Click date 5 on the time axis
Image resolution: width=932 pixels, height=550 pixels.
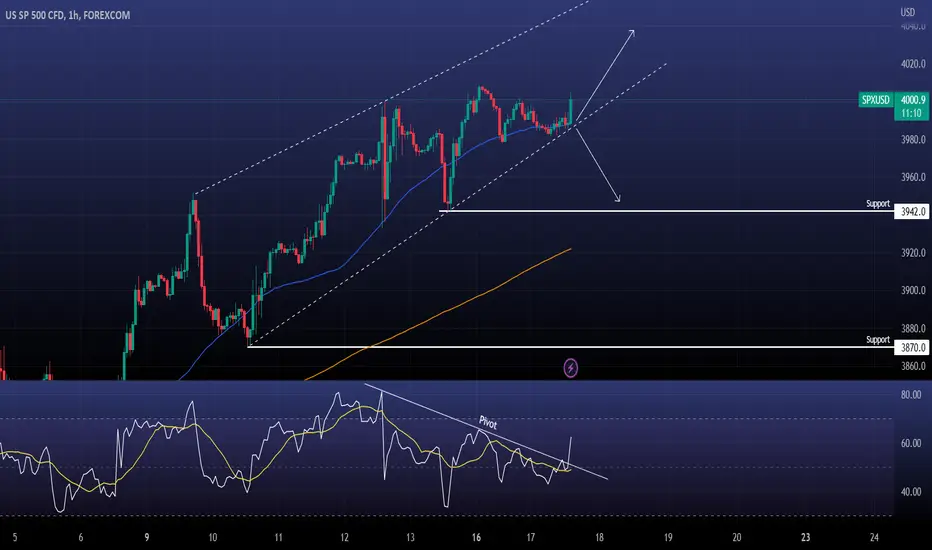[x=15, y=538]
